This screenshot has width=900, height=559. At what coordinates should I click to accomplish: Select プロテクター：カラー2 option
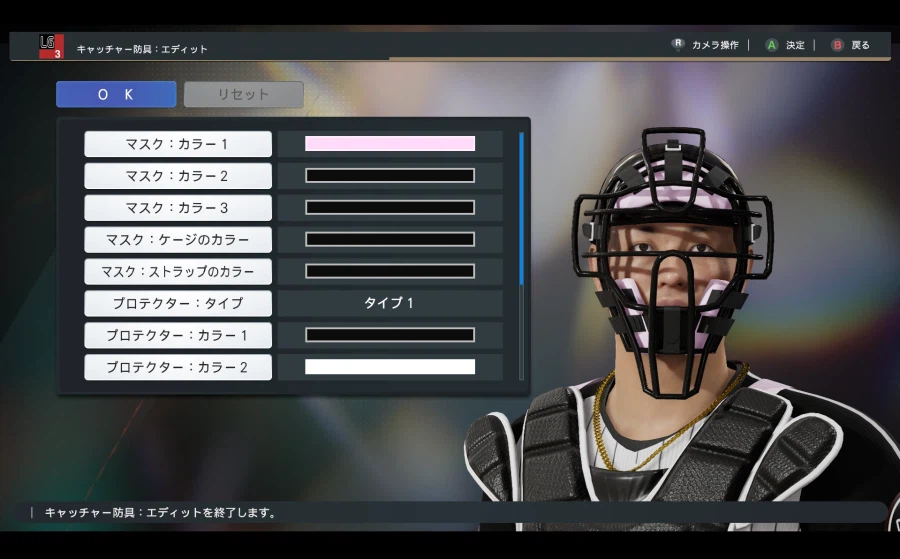click(x=178, y=367)
